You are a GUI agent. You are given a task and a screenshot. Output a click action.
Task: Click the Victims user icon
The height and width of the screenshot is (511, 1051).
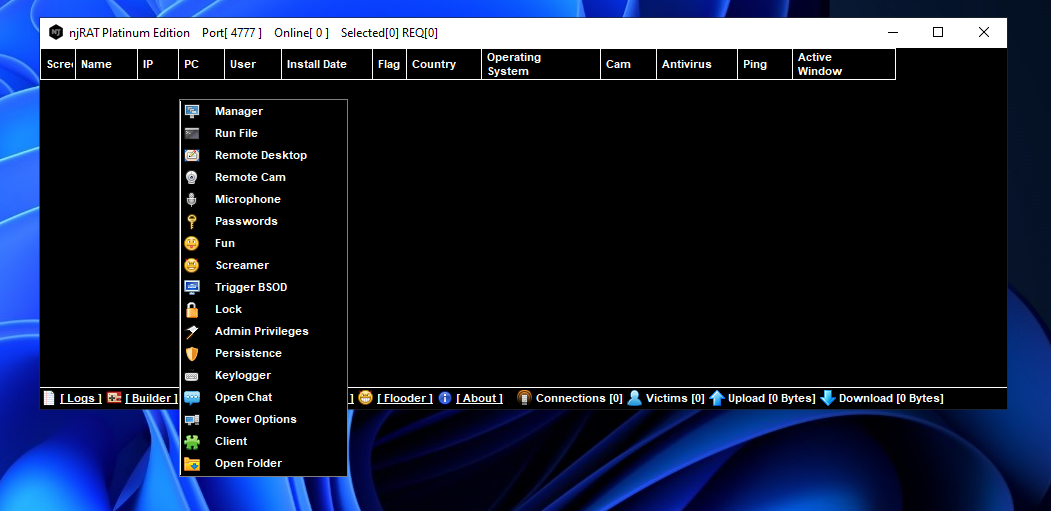point(634,398)
